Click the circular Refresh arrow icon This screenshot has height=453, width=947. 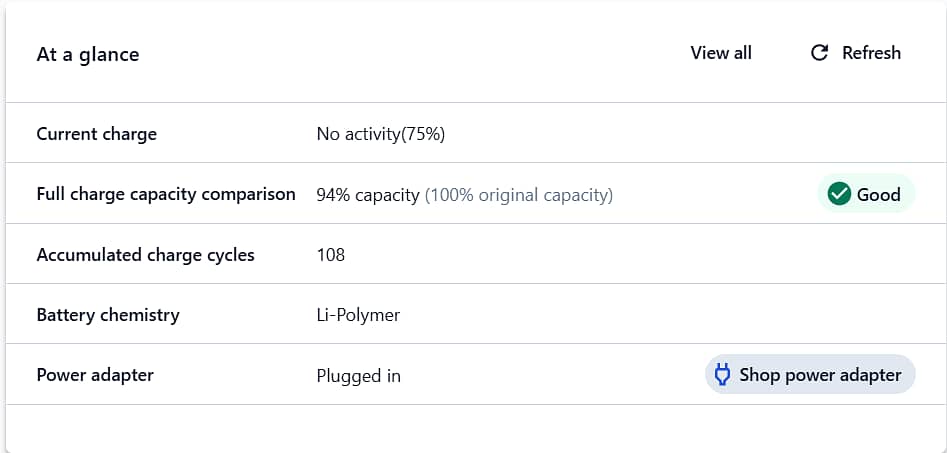point(819,53)
